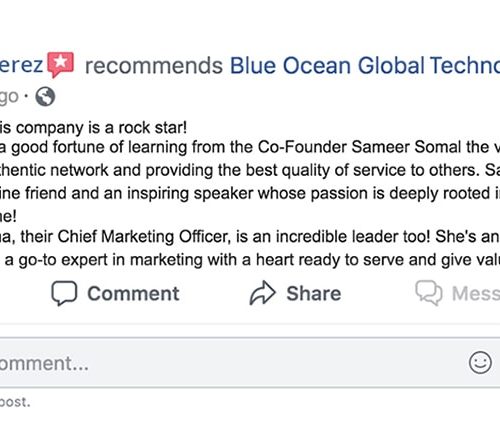Image resolution: width=500 pixels, height=428 pixels.
Task: Open reviewer profile name ending in 'erez'
Action: 21,65
